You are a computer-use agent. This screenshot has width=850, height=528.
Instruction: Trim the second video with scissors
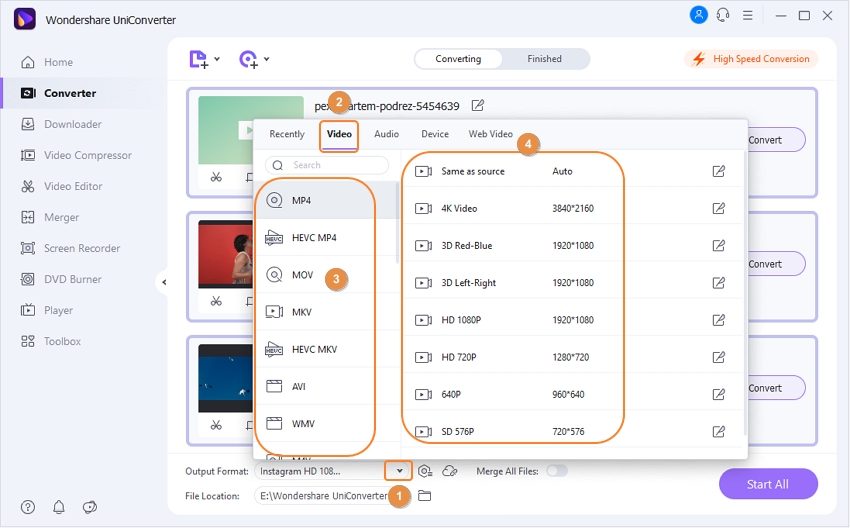coord(216,301)
